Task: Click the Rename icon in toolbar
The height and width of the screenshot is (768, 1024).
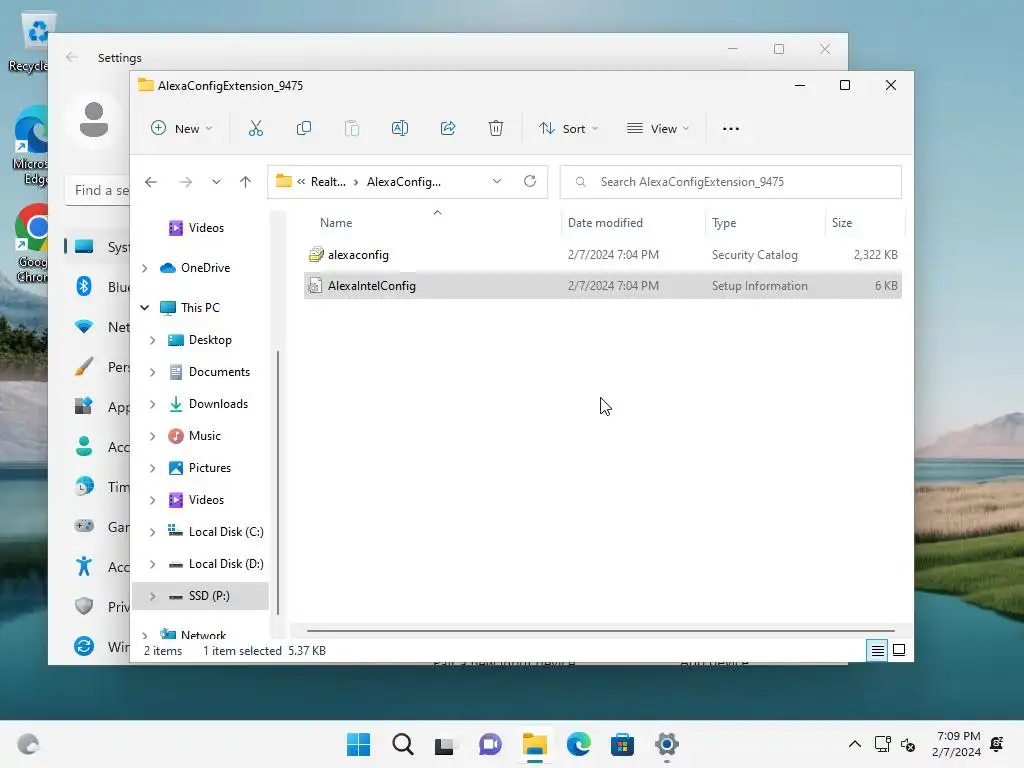Action: 400,129
